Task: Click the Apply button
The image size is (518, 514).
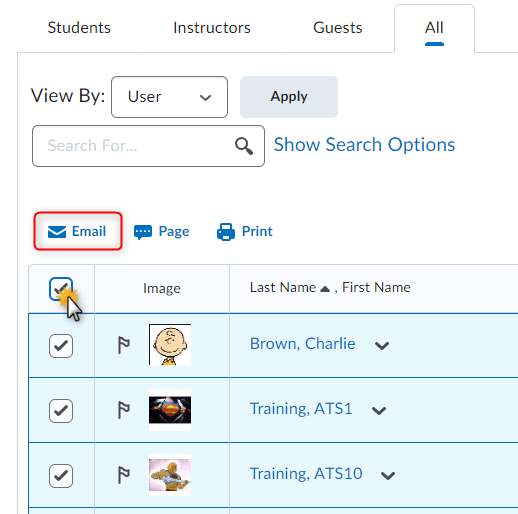Action: click(289, 97)
